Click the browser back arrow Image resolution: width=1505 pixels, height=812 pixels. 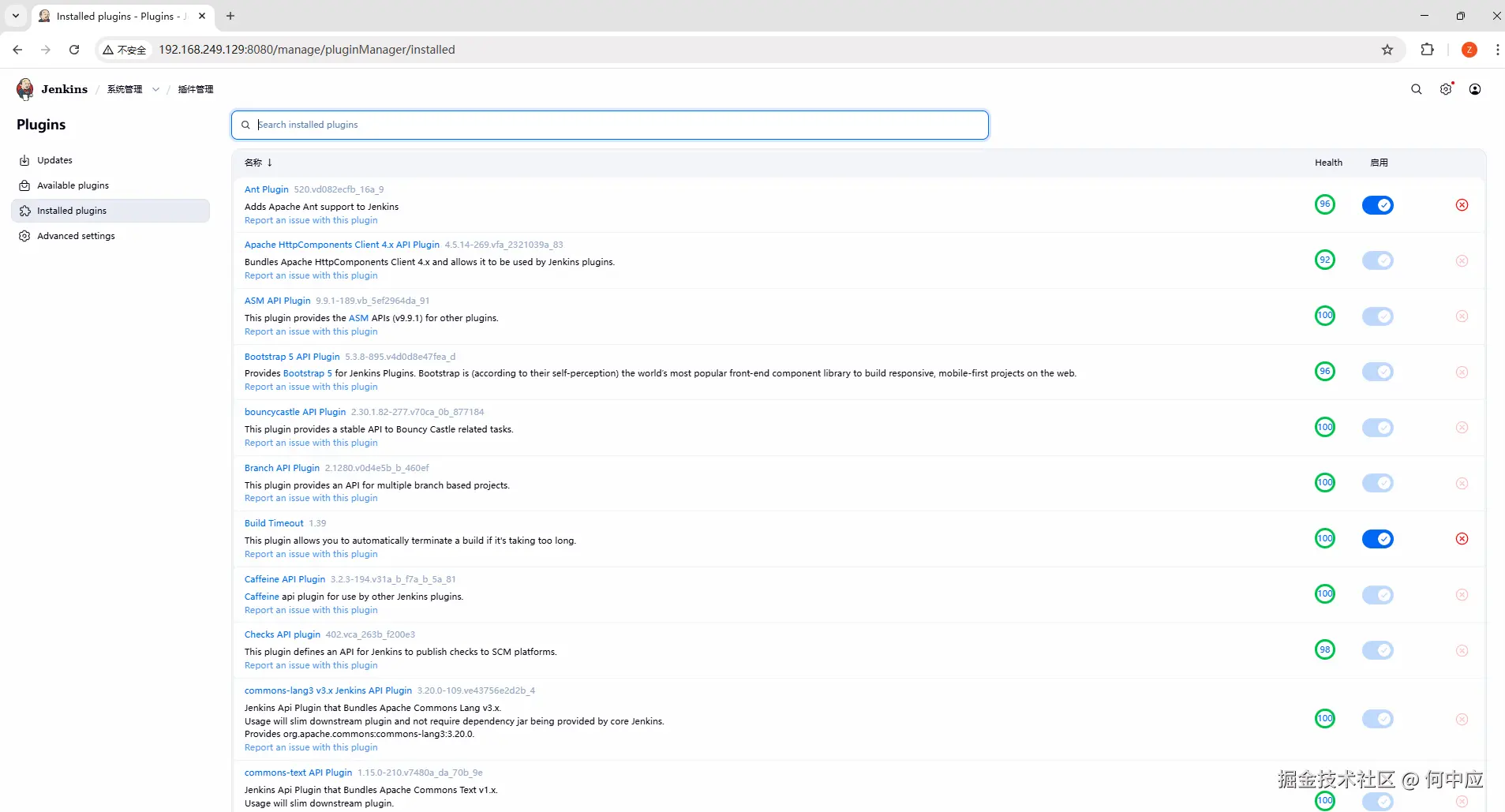[x=17, y=50]
